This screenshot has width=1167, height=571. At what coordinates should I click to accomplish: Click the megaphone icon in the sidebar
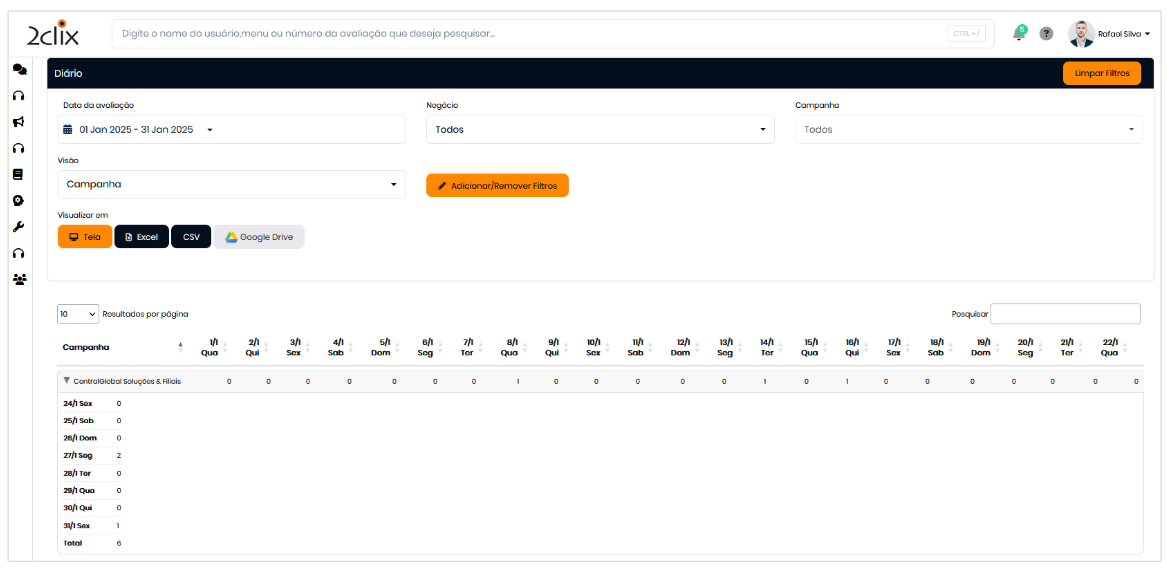[18, 122]
